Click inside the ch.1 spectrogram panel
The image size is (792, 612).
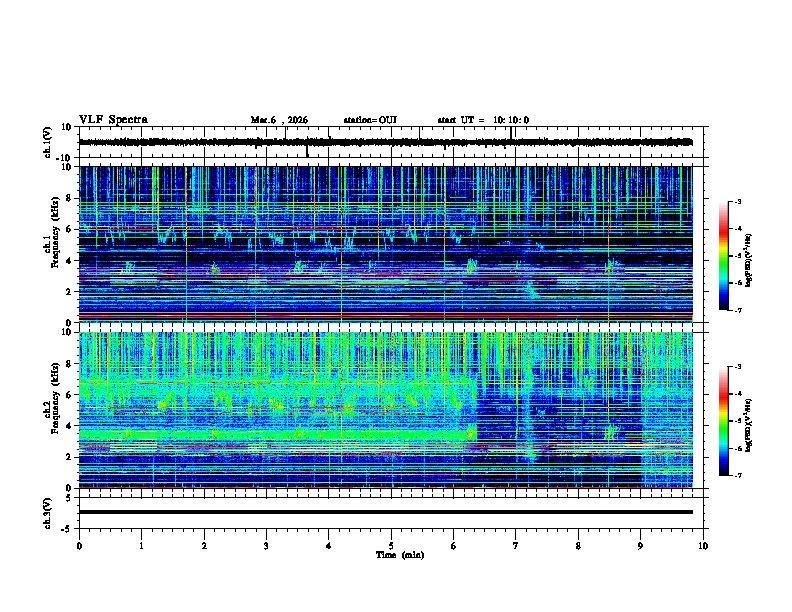pos(385,244)
